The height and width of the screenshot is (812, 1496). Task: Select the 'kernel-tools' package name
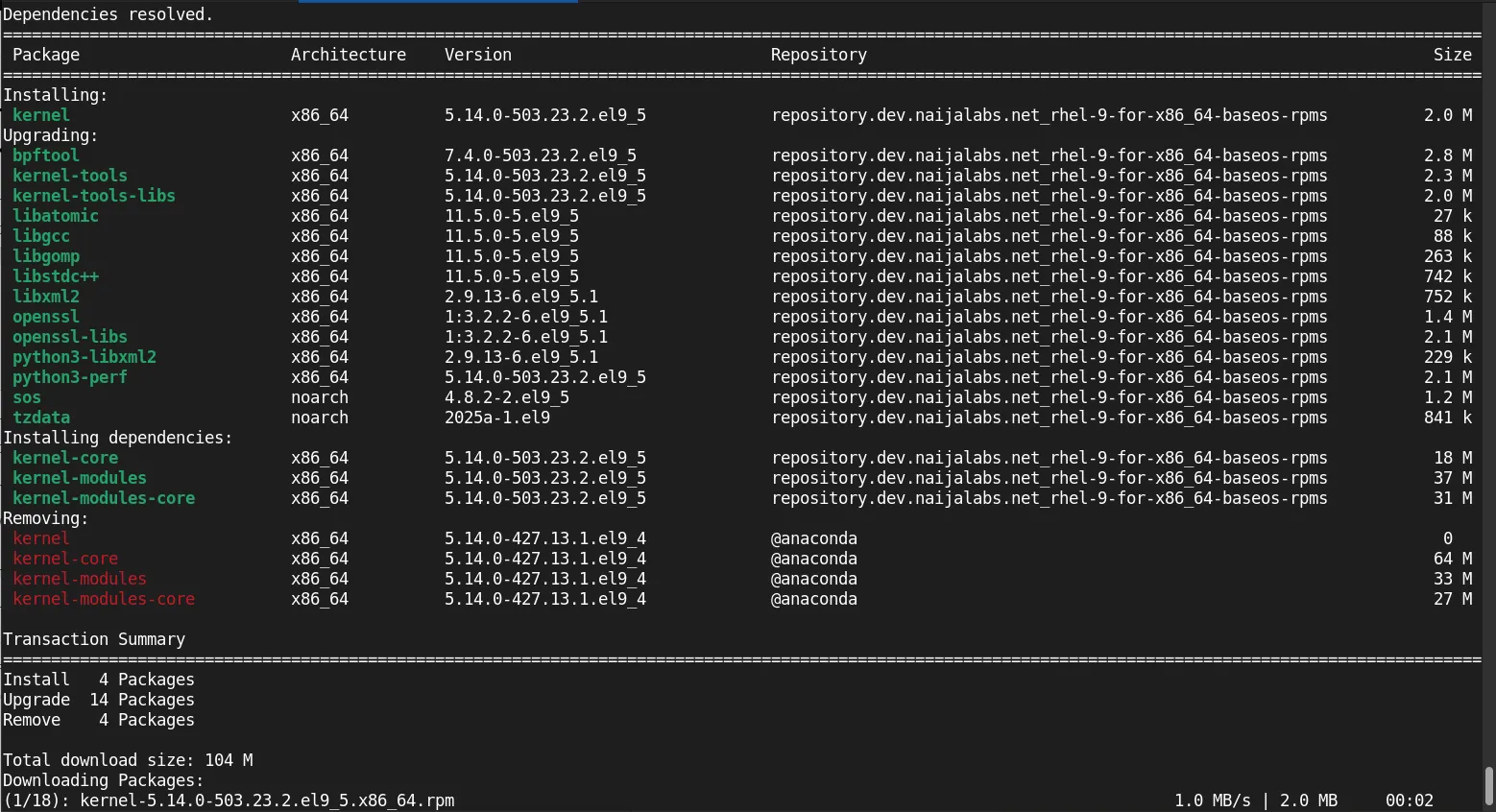70,176
